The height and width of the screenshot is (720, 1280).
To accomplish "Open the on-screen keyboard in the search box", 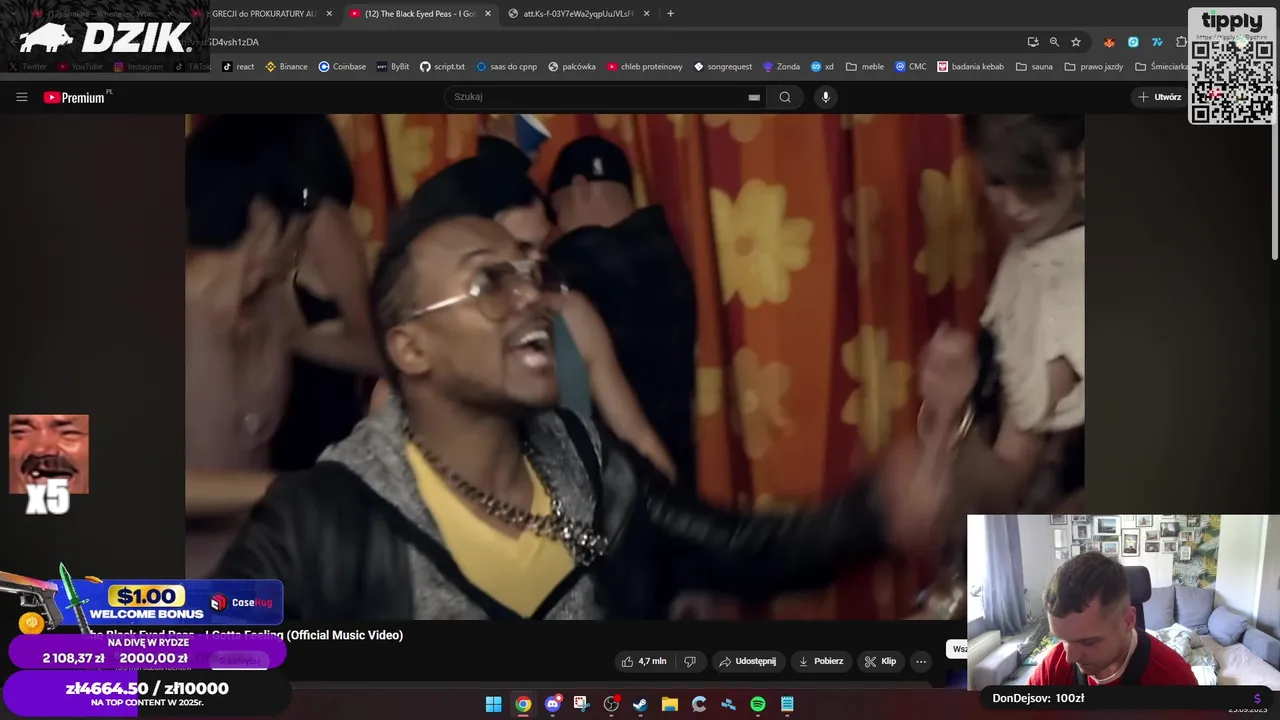I will tap(754, 97).
